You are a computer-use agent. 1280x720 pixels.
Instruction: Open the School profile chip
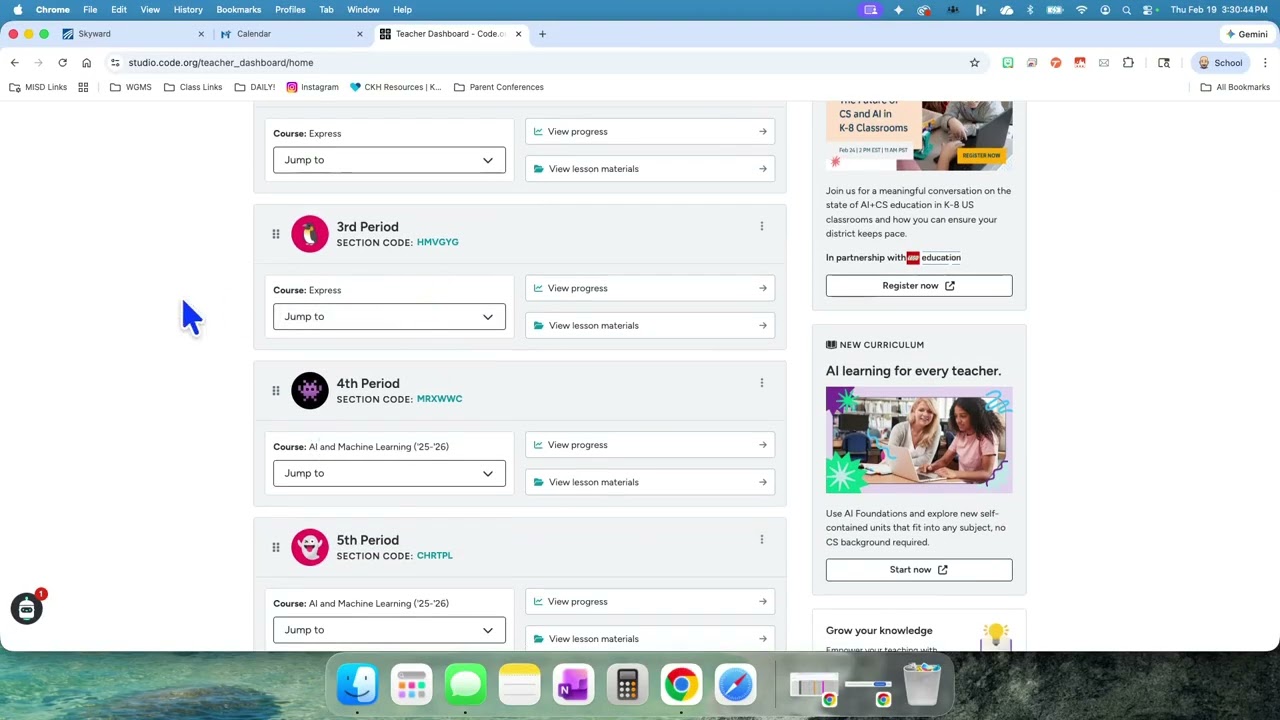[x=1221, y=63]
